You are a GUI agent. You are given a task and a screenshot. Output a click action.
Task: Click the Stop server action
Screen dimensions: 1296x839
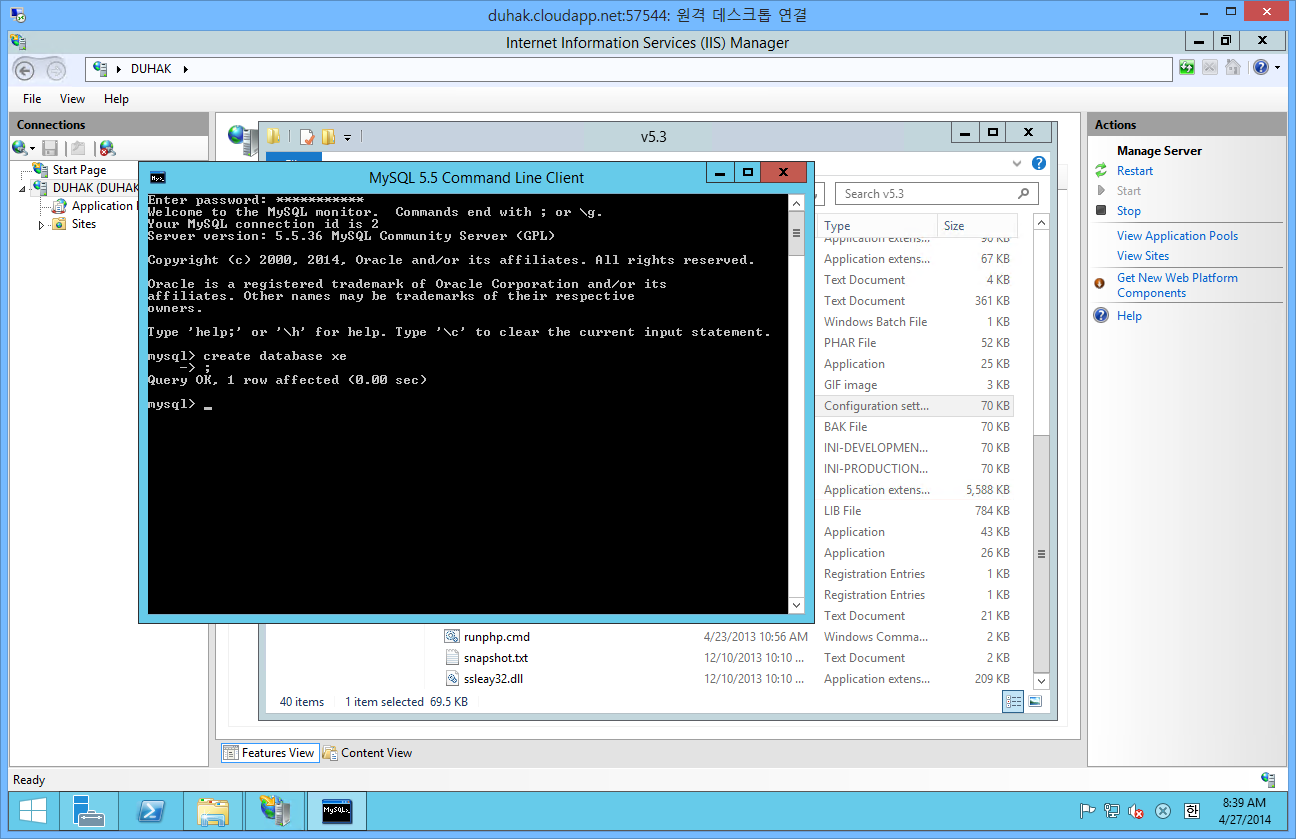pos(1129,211)
